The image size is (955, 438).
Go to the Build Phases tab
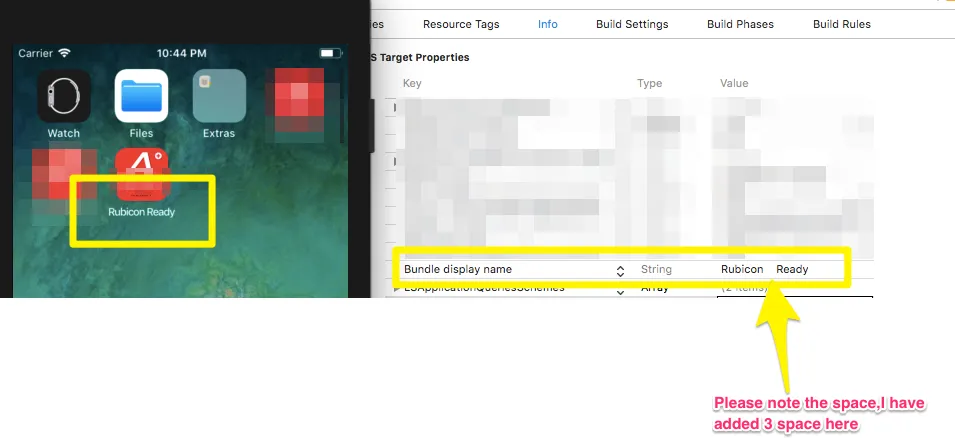pyautogui.click(x=740, y=24)
